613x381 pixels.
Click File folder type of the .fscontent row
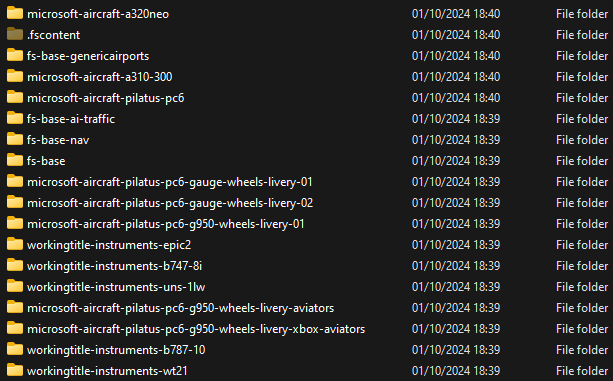point(582,34)
